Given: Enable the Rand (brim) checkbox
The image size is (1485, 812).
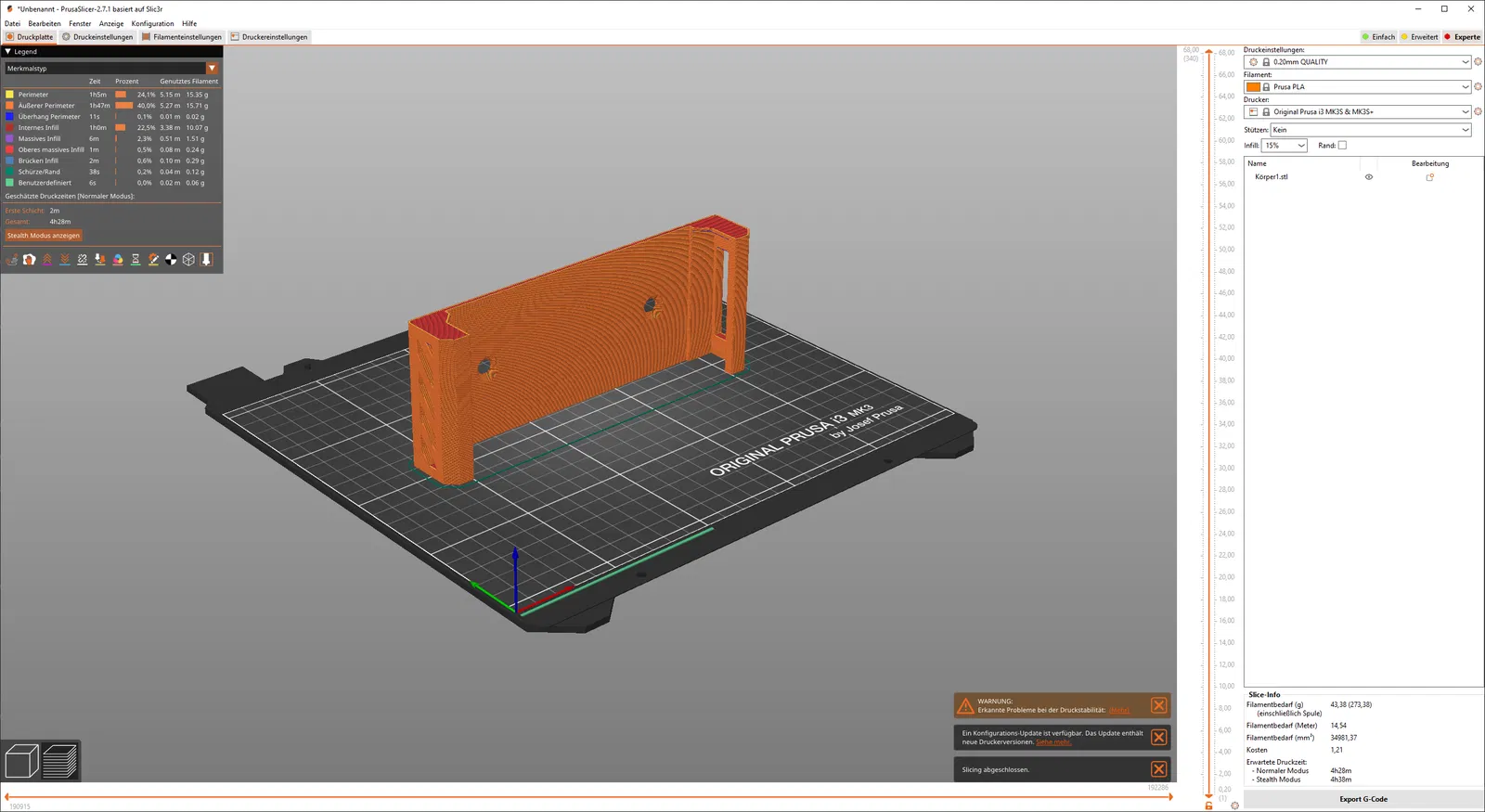Looking at the screenshot, I should pyautogui.click(x=1342, y=146).
